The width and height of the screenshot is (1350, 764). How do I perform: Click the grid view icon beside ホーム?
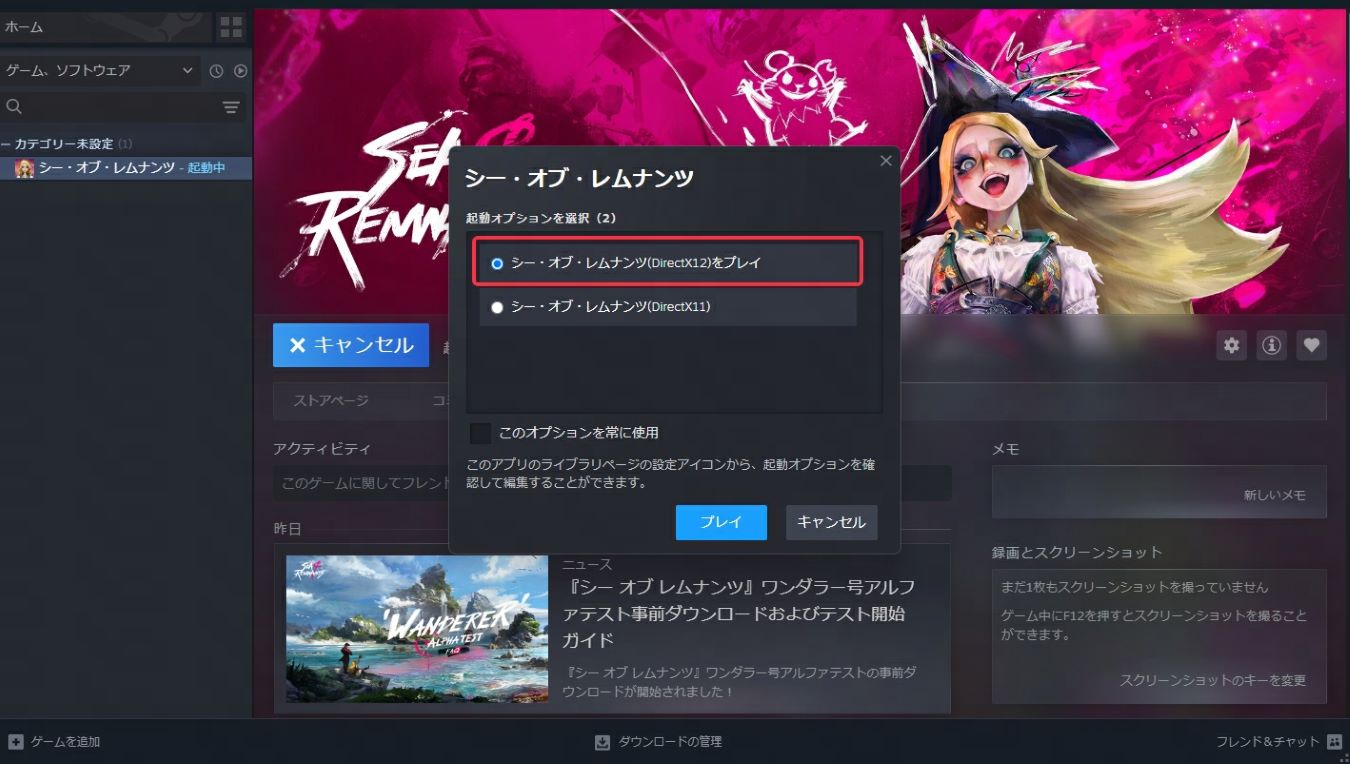click(230, 27)
